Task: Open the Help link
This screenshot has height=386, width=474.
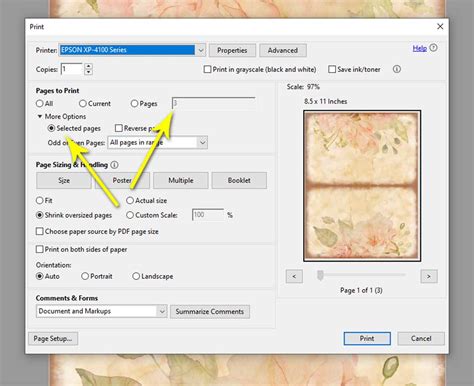Action: (420, 48)
